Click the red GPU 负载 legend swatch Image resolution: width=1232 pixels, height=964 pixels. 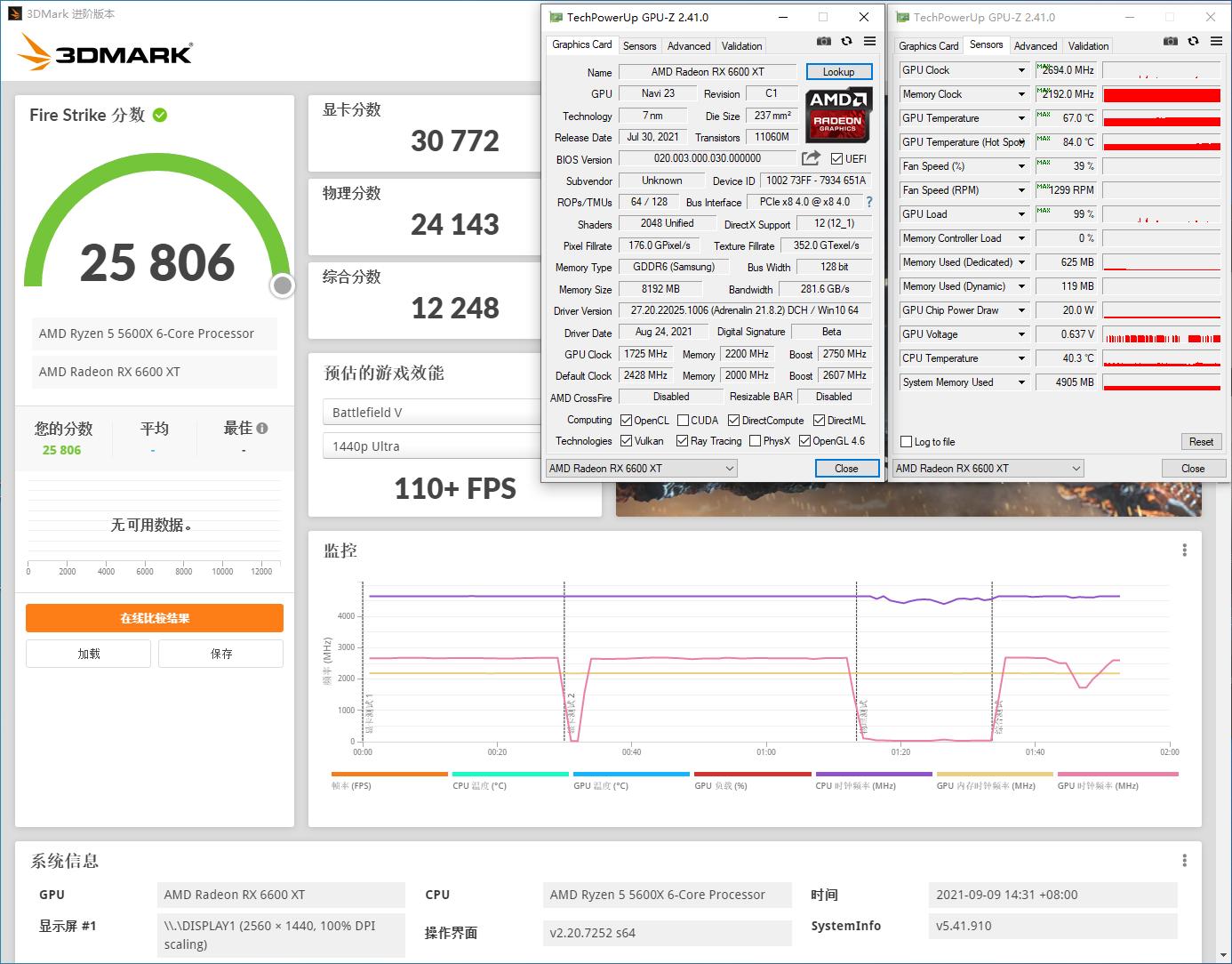coord(753,775)
